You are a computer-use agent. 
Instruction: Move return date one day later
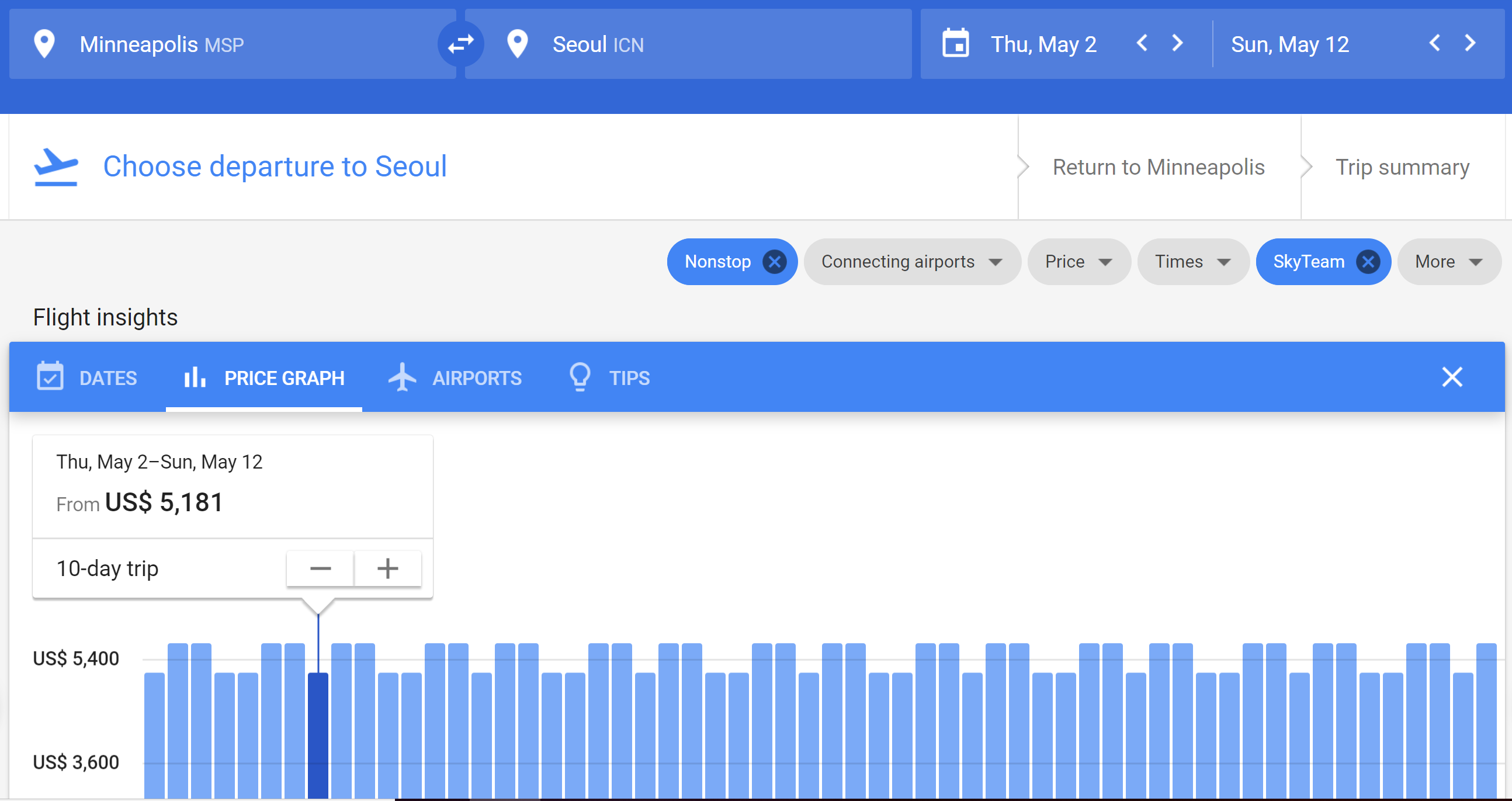tap(1469, 43)
